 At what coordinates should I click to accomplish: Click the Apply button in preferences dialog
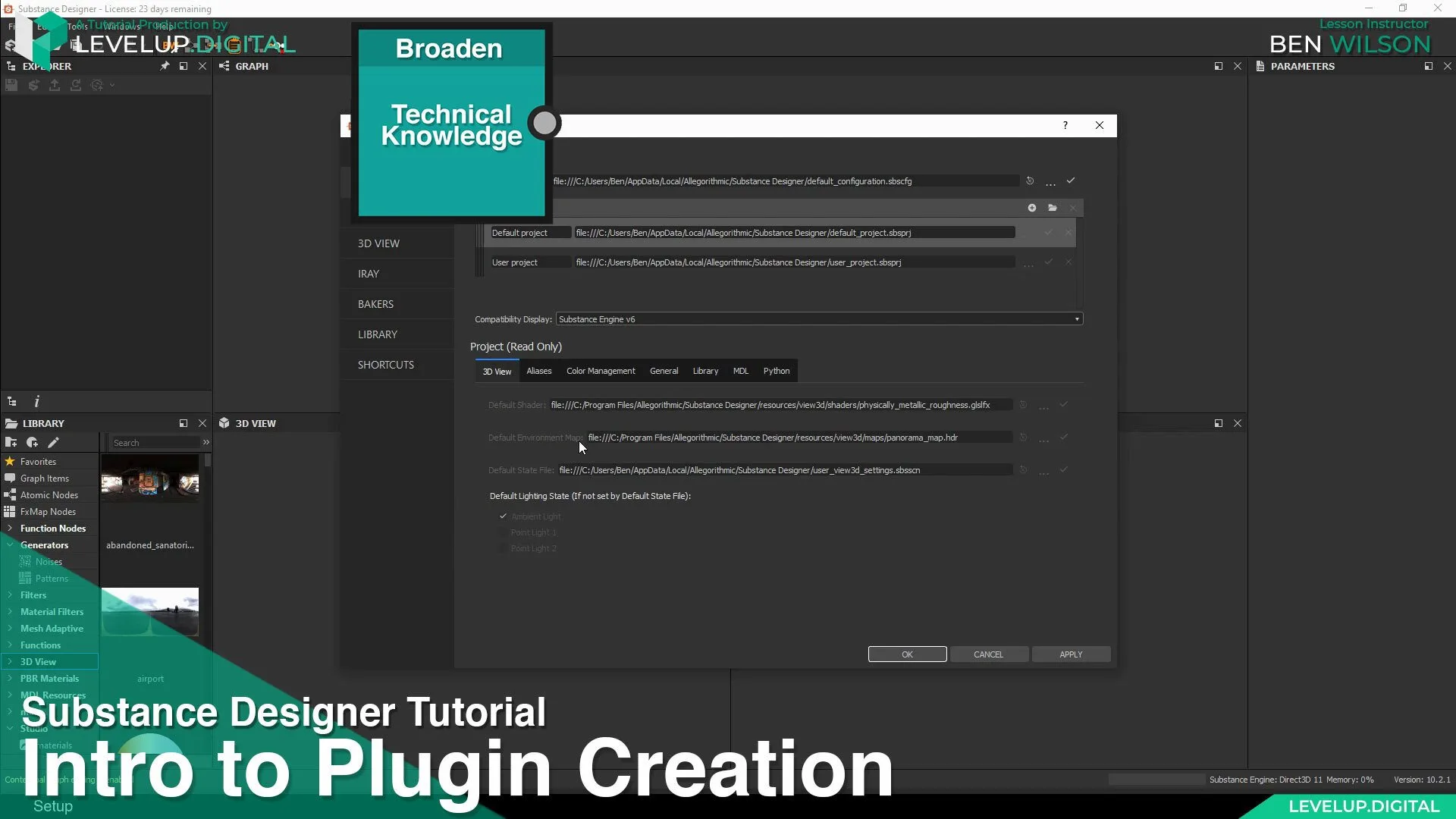coord(1071,653)
